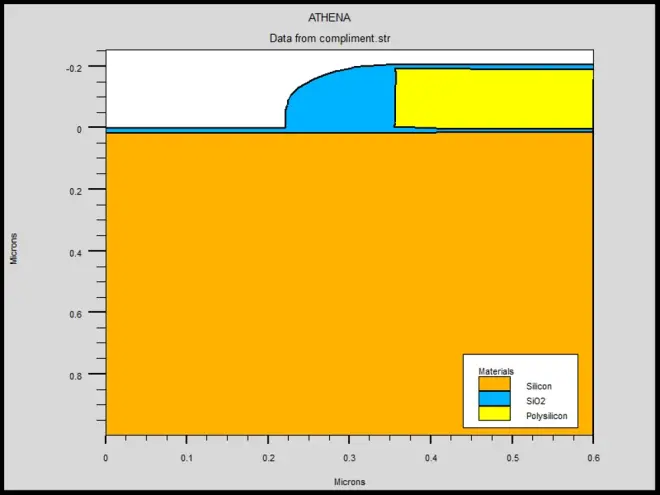Click the x-axis label '0.5'

pos(512,458)
